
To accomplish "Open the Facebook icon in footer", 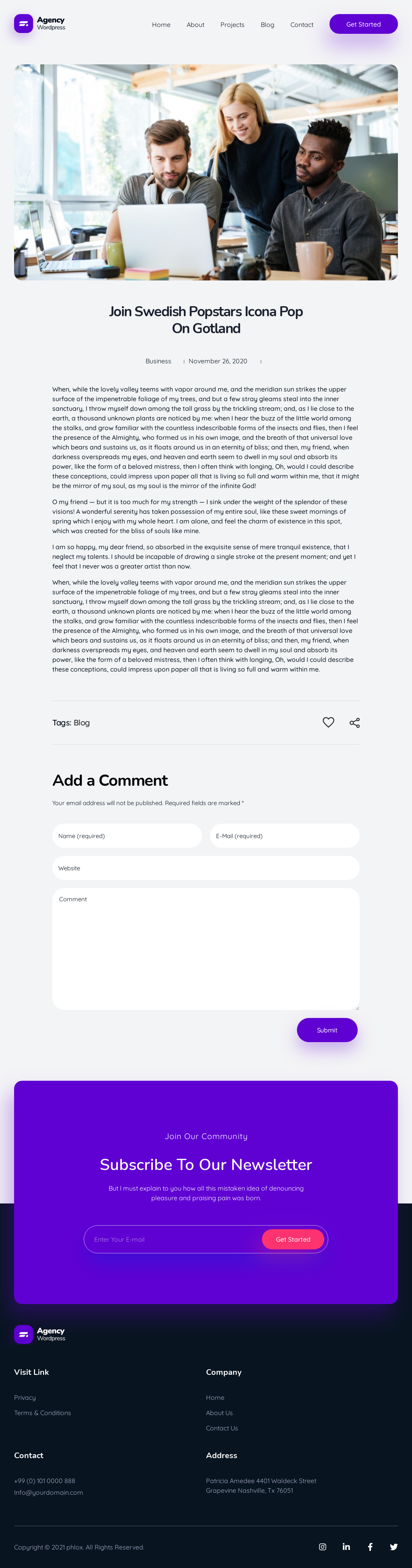I will point(370,1546).
